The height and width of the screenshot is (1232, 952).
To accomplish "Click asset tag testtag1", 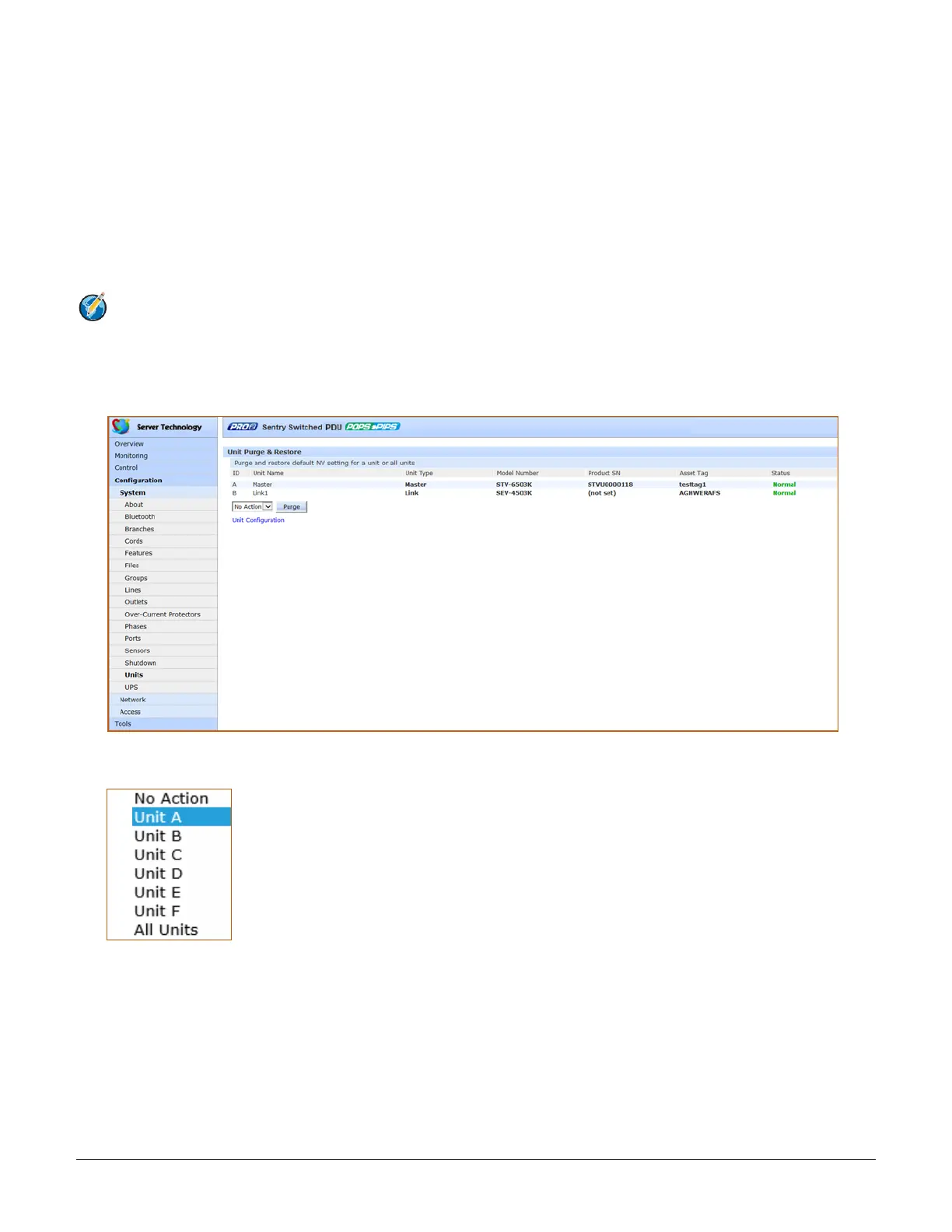I will coord(693,485).
